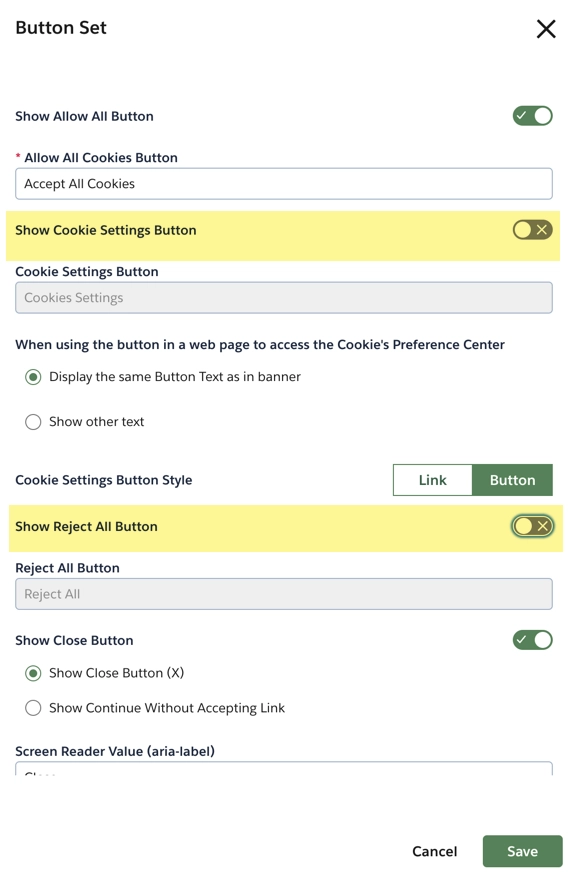The width and height of the screenshot is (582, 884).
Task: Select the 'Show Close Button (X)' option
Action: point(34,671)
